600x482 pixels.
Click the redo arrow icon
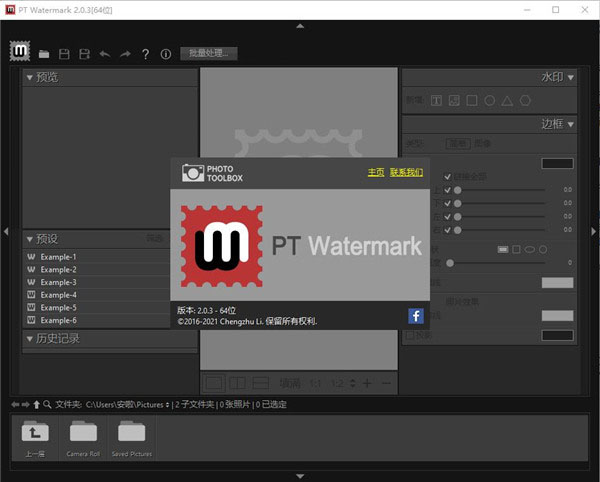click(x=125, y=53)
